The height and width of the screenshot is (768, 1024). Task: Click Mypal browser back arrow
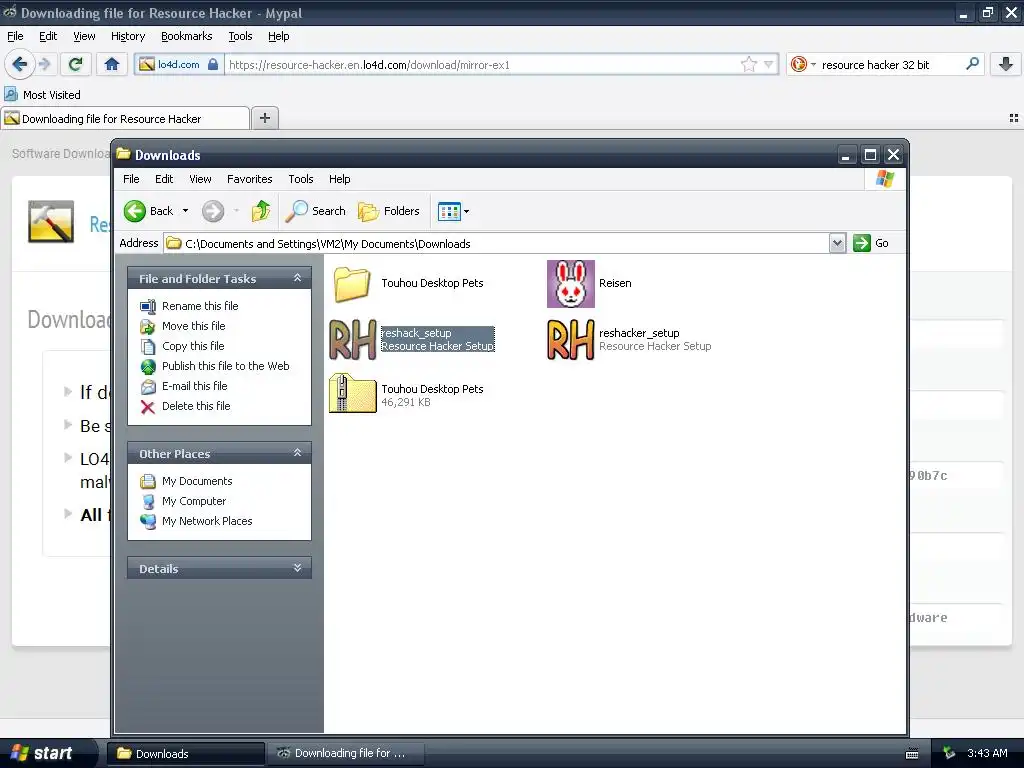click(20, 64)
